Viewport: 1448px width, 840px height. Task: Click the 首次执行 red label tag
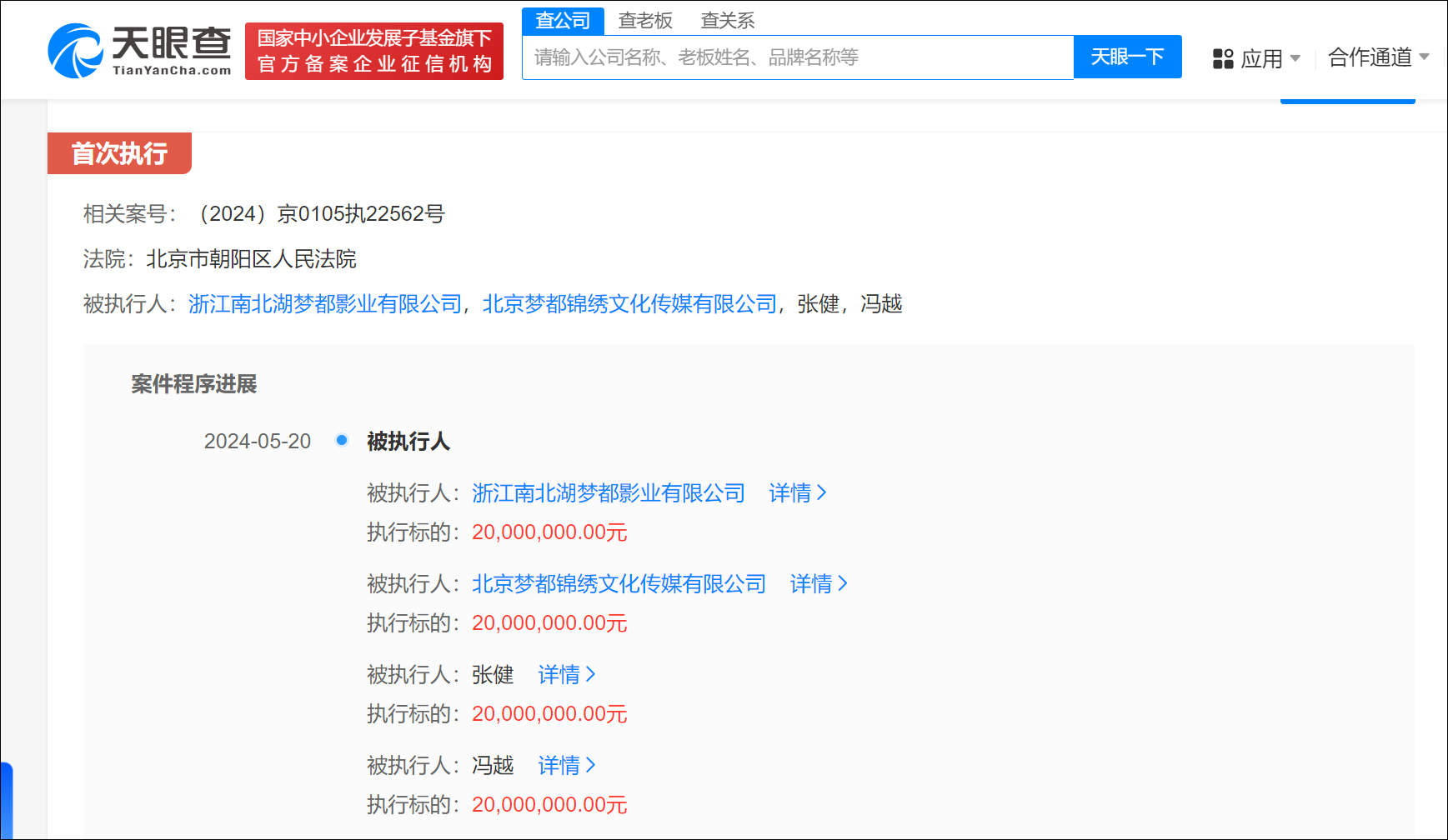point(119,153)
